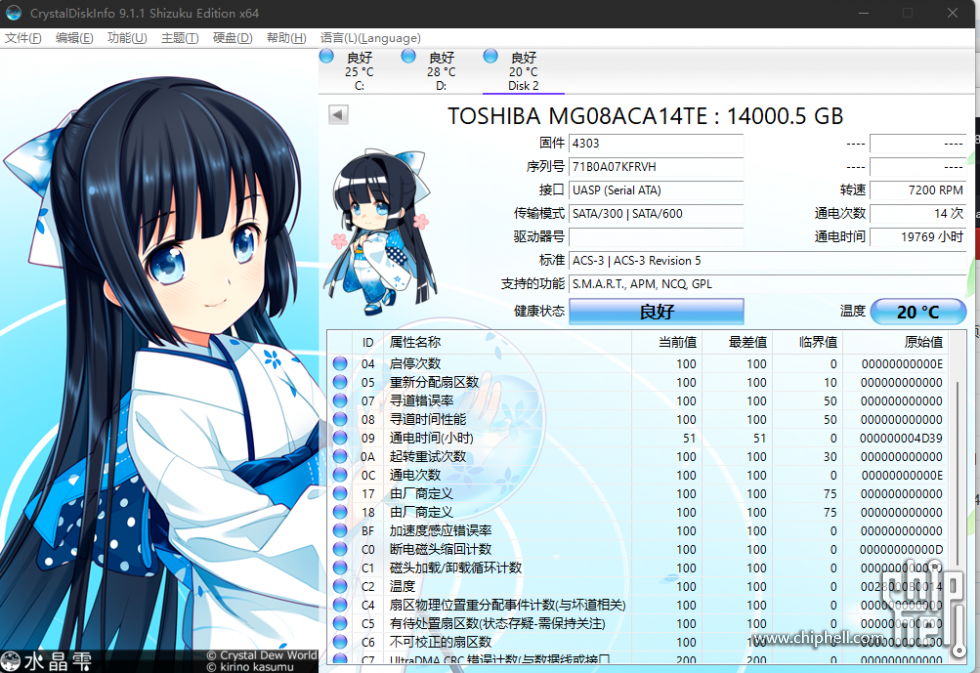Click the status orb of row C4 扇区物理位置重分配
The image size is (980, 673).
point(340,604)
